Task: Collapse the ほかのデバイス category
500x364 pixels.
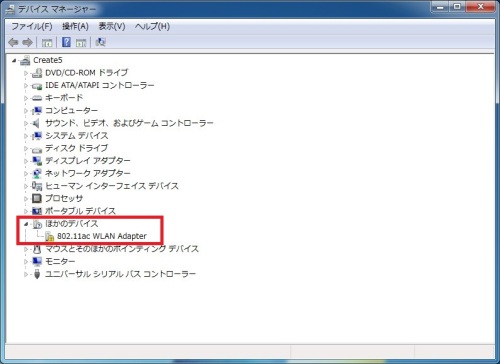Action: pyautogui.click(x=26, y=224)
